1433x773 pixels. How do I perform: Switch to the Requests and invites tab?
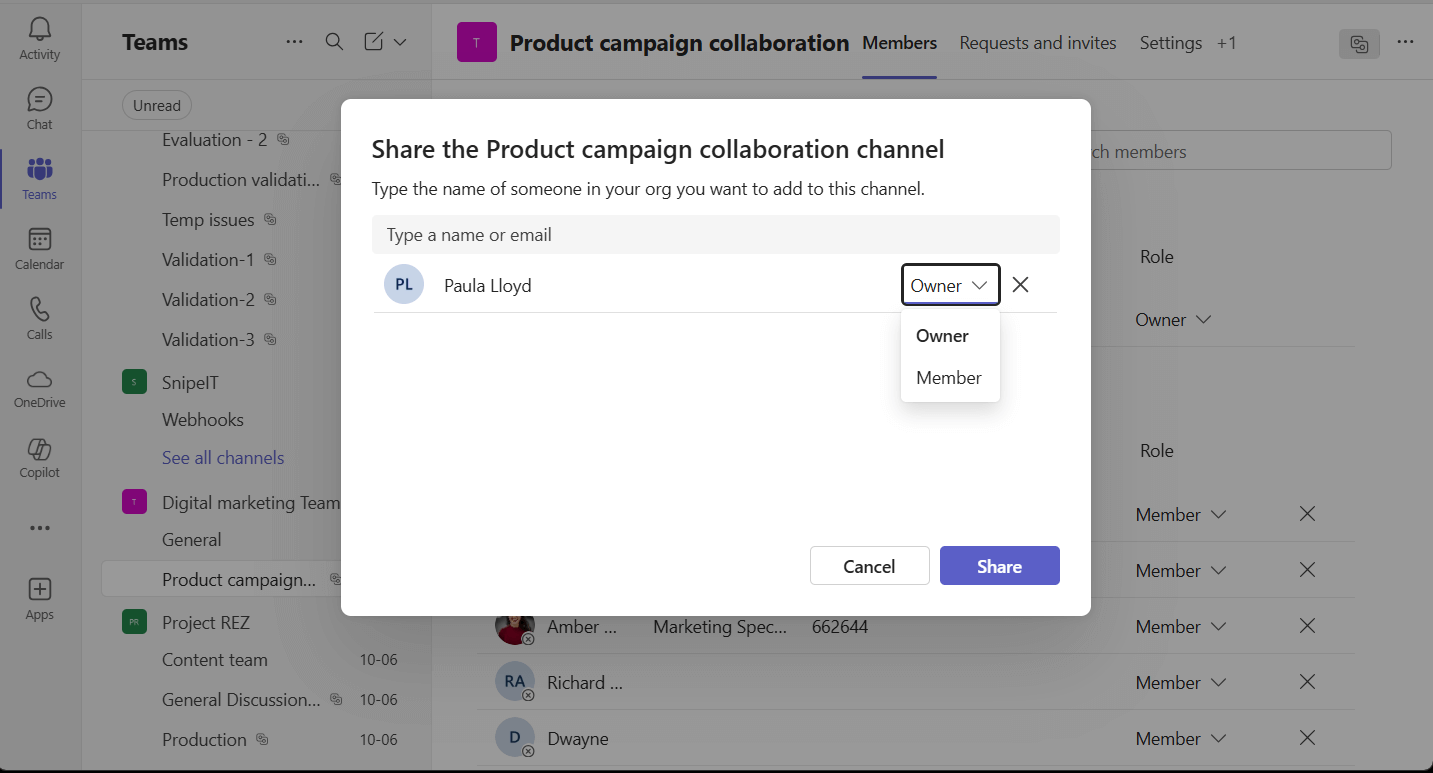tap(1037, 42)
